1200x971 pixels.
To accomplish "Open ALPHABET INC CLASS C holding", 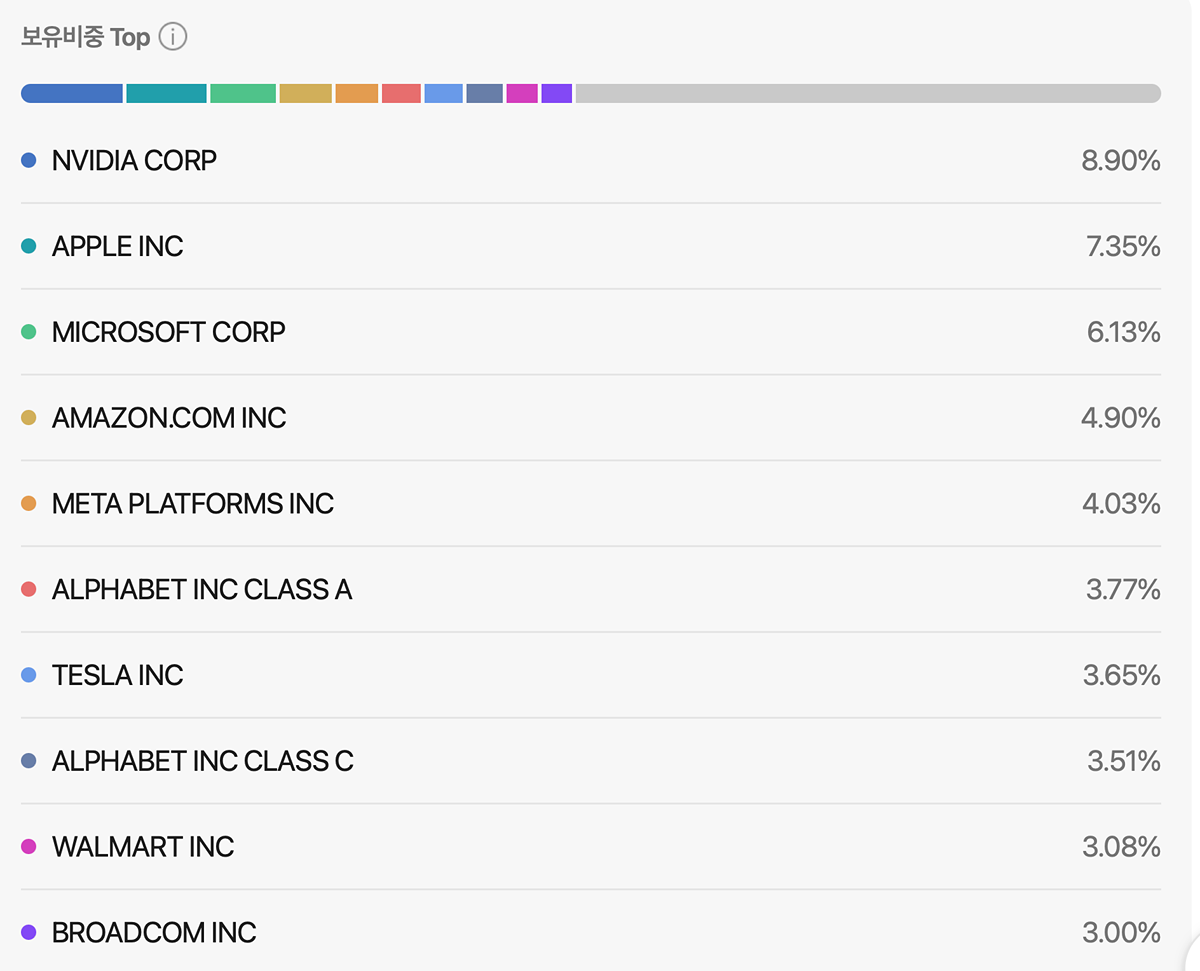I will tap(202, 762).
